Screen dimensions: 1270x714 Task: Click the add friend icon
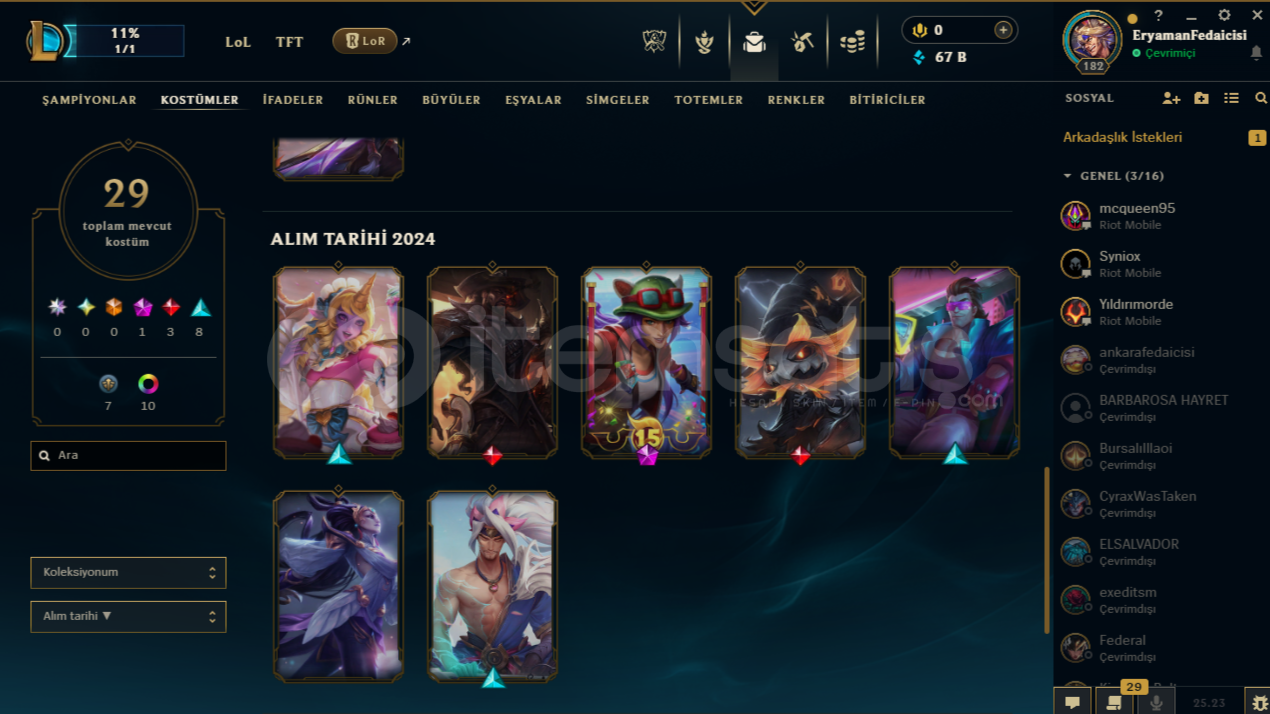pos(1171,98)
